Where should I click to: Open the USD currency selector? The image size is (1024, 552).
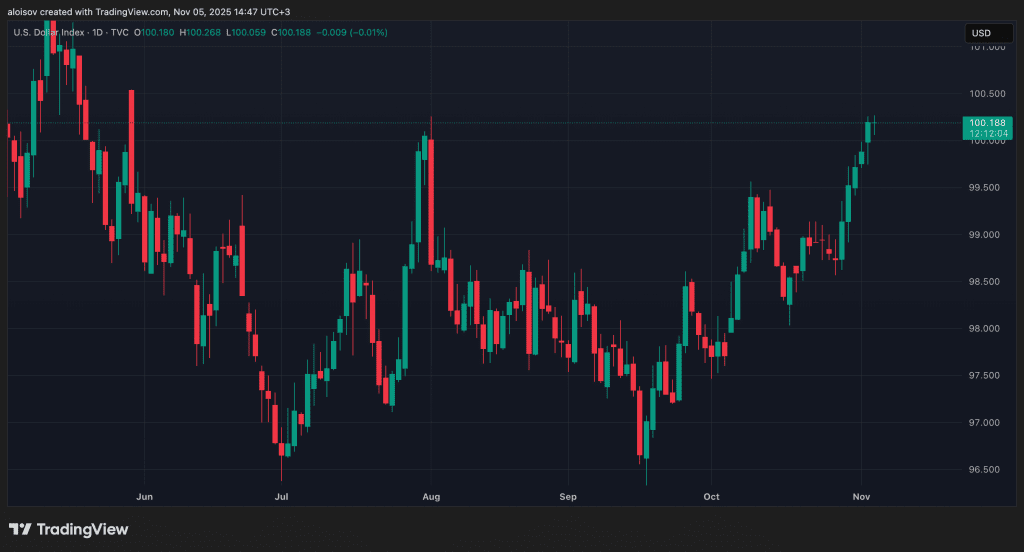tap(989, 33)
